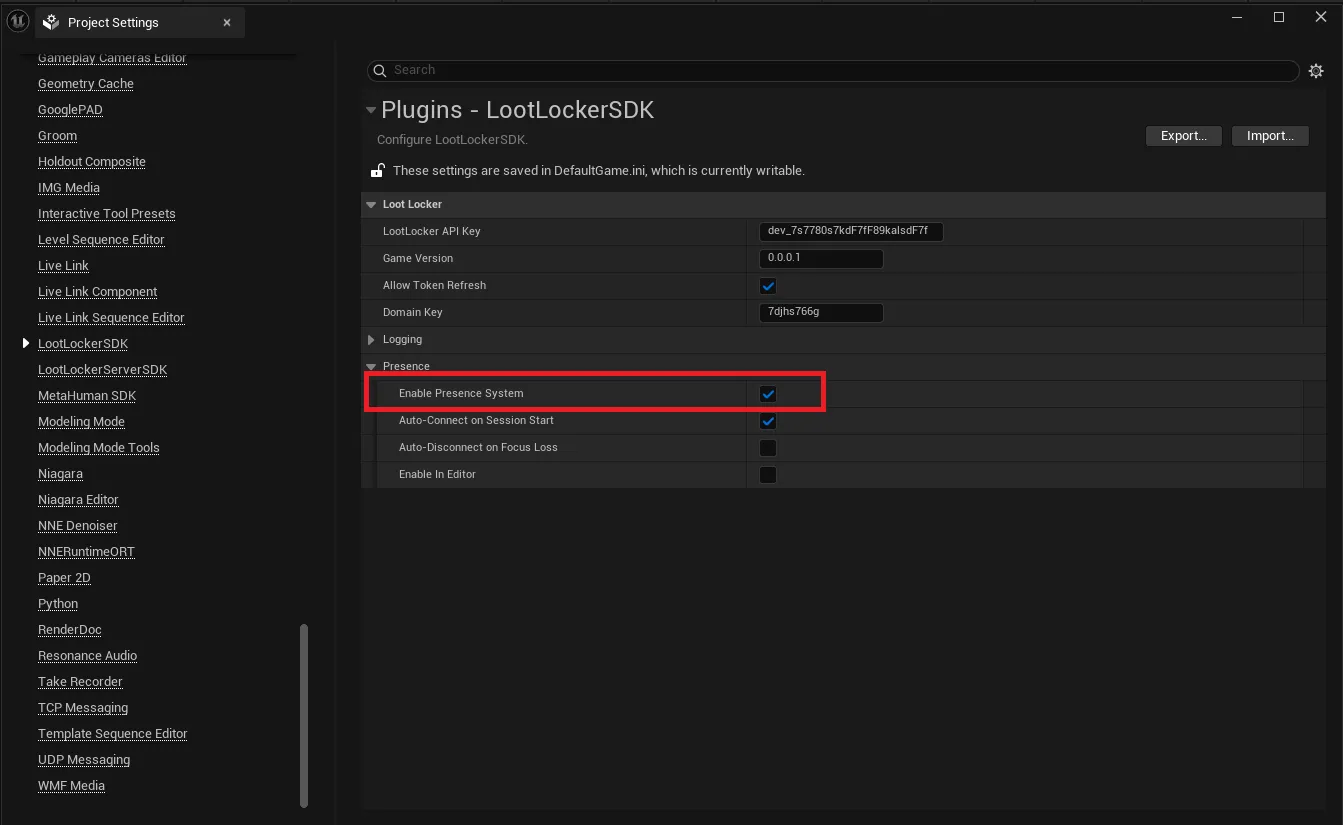Enable Auto-Disconnect on Focus Loss
Image resolution: width=1343 pixels, height=825 pixels.
(768, 448)
